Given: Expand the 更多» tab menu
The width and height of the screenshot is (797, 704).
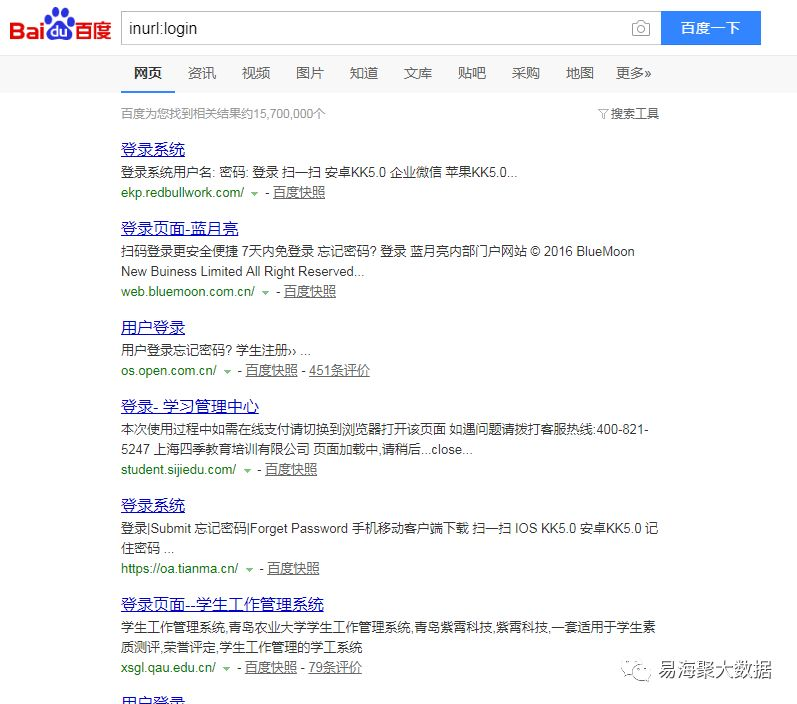Looking at the screenshot, I should click(633, 73).
